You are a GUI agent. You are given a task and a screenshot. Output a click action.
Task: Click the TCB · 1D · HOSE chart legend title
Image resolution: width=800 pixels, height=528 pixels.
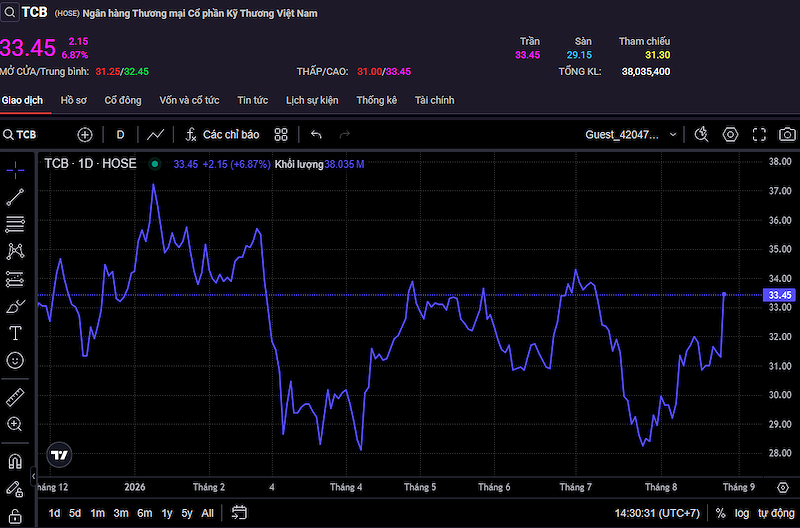click(90, 164)
